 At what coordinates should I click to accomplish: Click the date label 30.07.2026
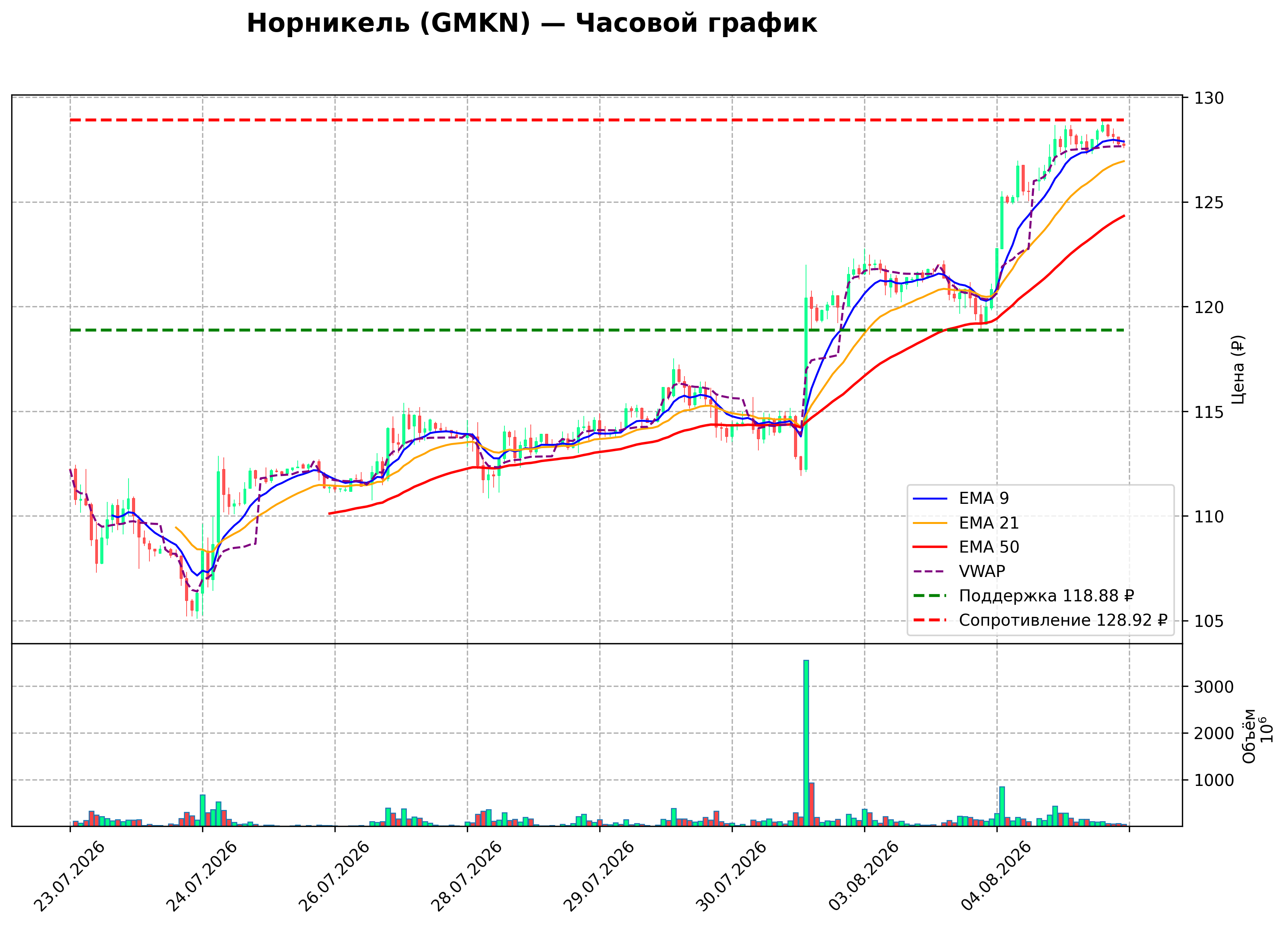point(731,877)
